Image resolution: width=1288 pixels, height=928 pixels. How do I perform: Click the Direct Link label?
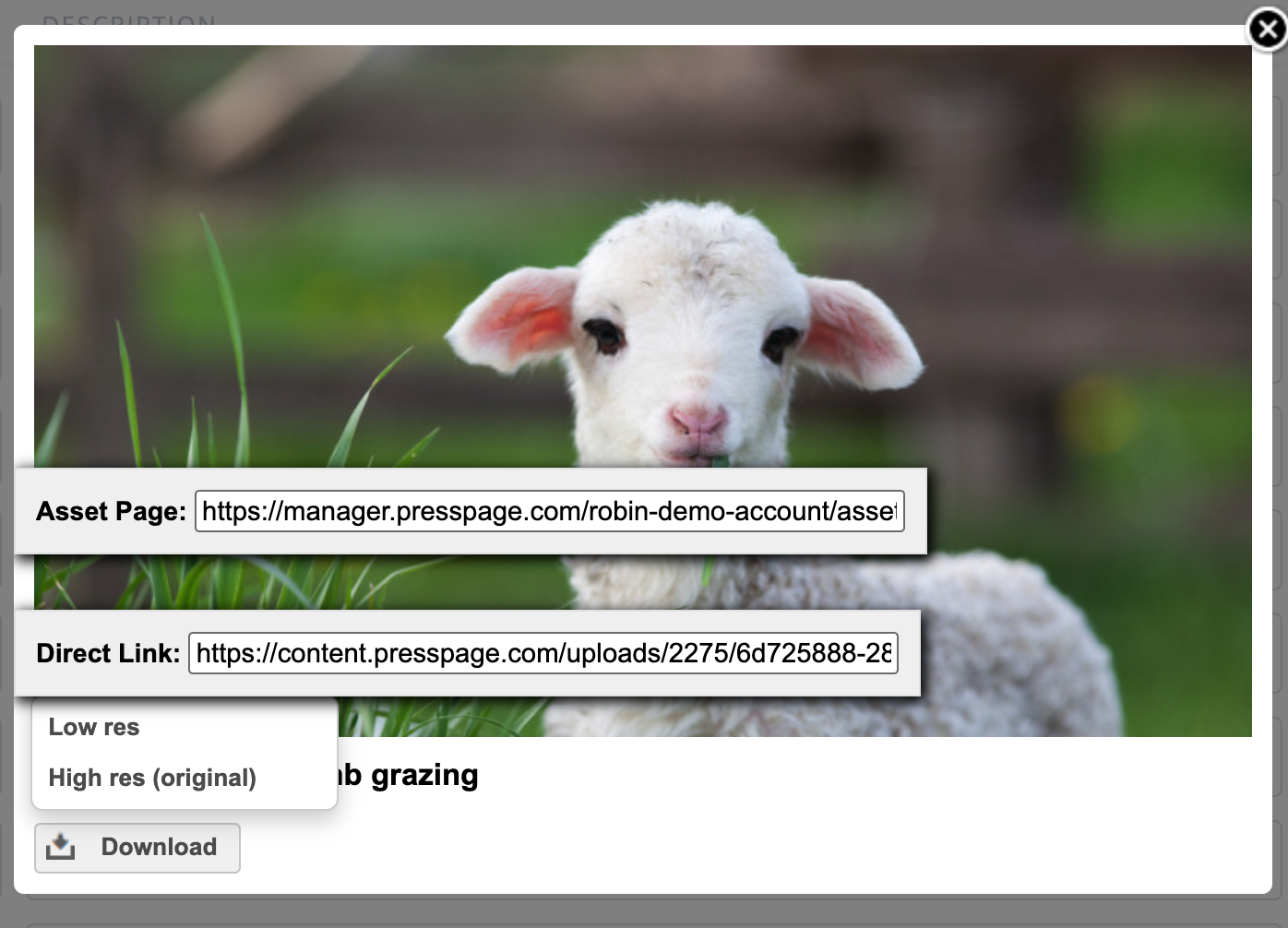click(x=108, y=654)
